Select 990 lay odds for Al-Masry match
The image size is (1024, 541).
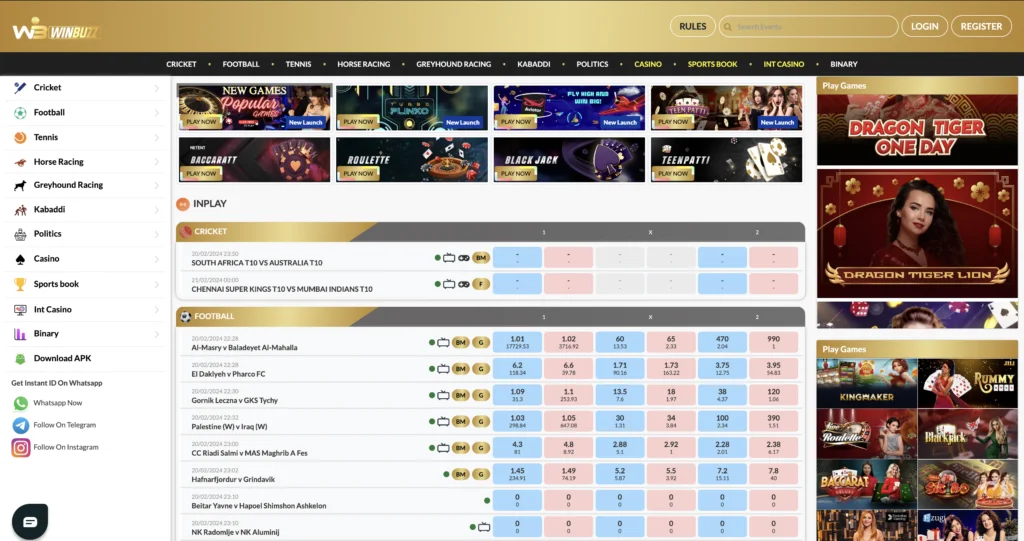773,342
